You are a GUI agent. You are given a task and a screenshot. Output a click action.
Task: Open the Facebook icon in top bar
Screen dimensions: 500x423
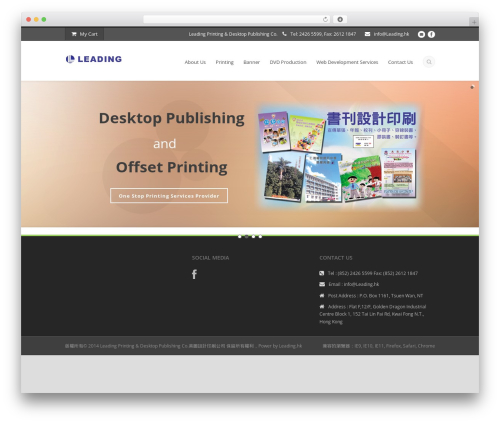pyautogui.click(x=431, y=34)
